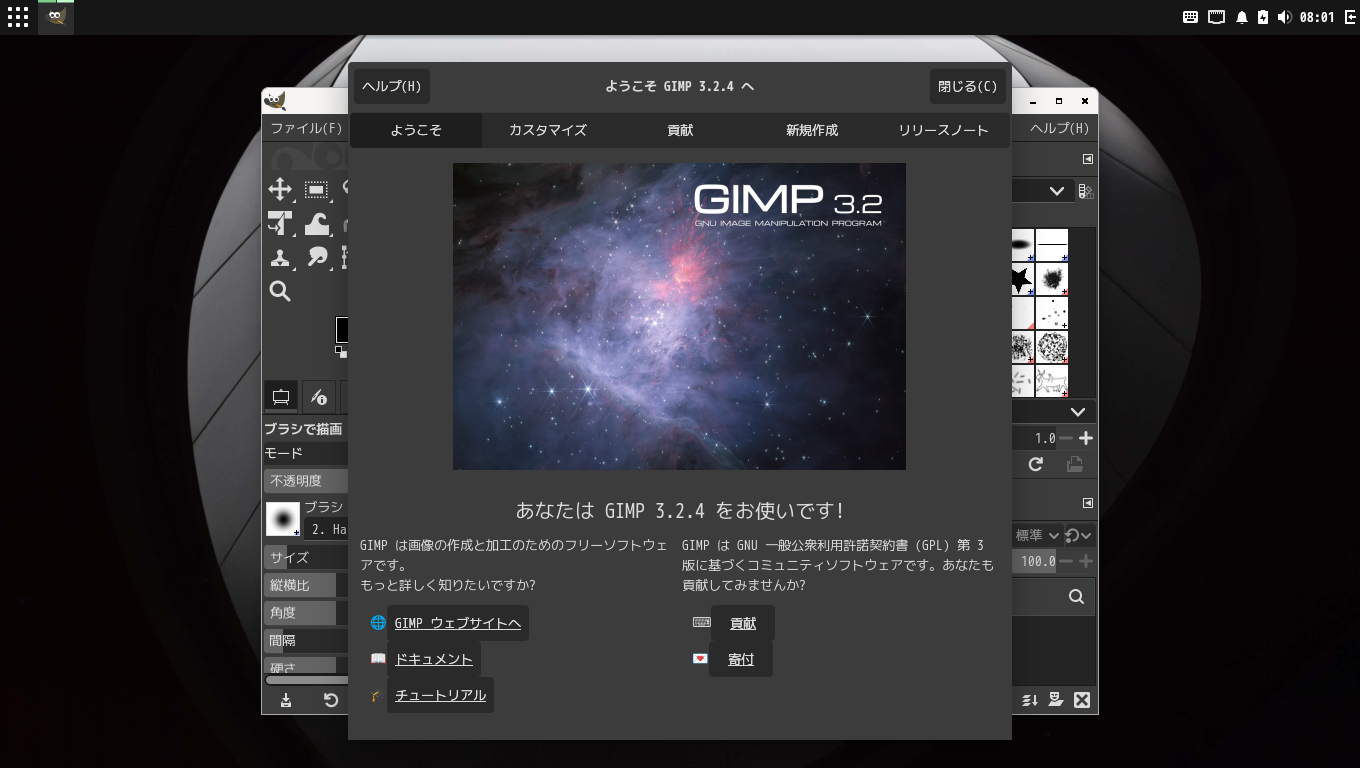Screen dimensions: 1360x768
Task: Adjust the 角度 angle slider
Action: [x=307, y=613]
